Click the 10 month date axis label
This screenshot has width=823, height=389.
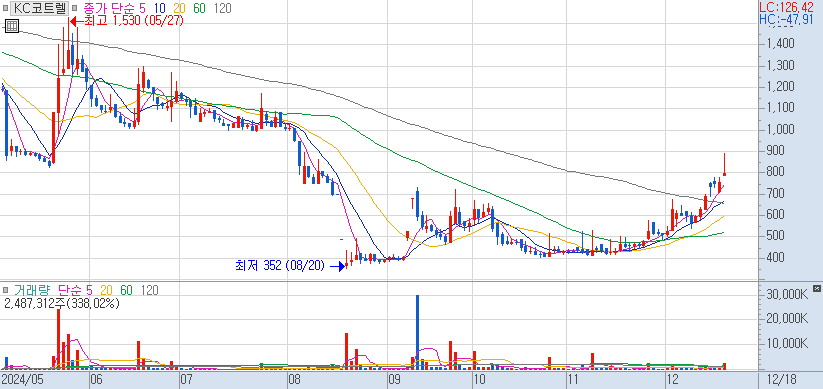tap(479, 380)
